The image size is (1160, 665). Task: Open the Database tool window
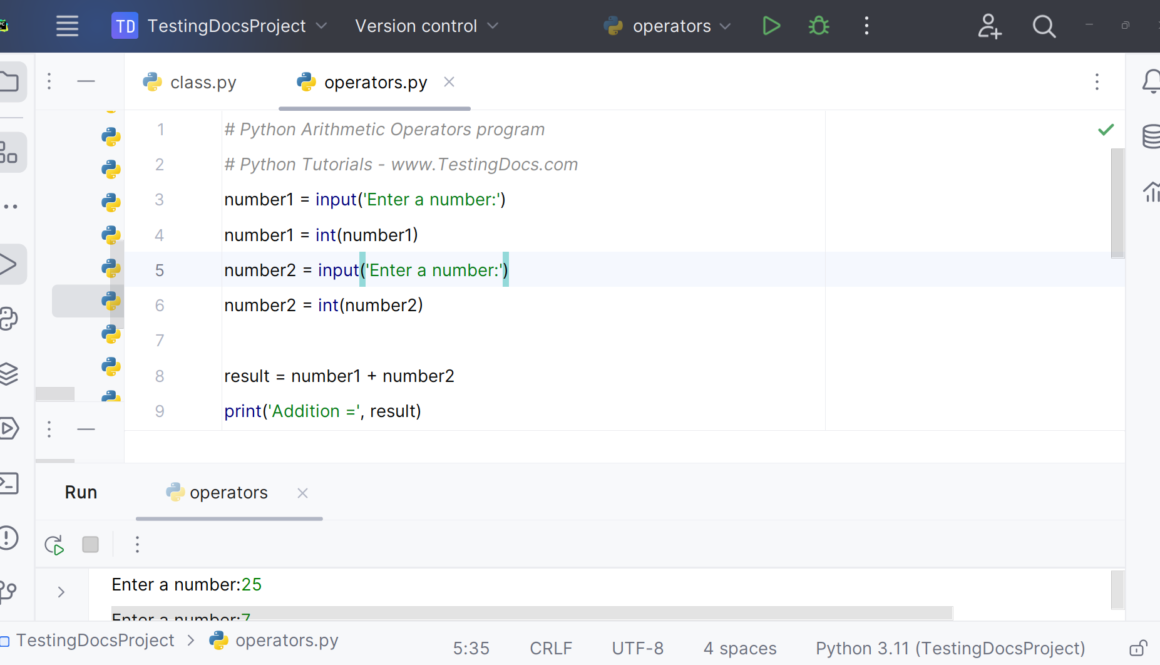point(1150,137)
